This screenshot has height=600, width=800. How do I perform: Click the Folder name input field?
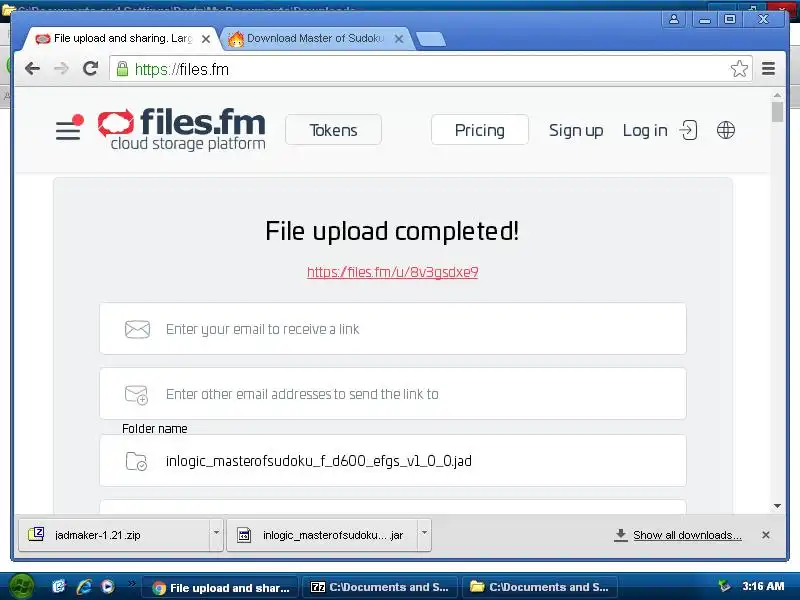[392, 461]
